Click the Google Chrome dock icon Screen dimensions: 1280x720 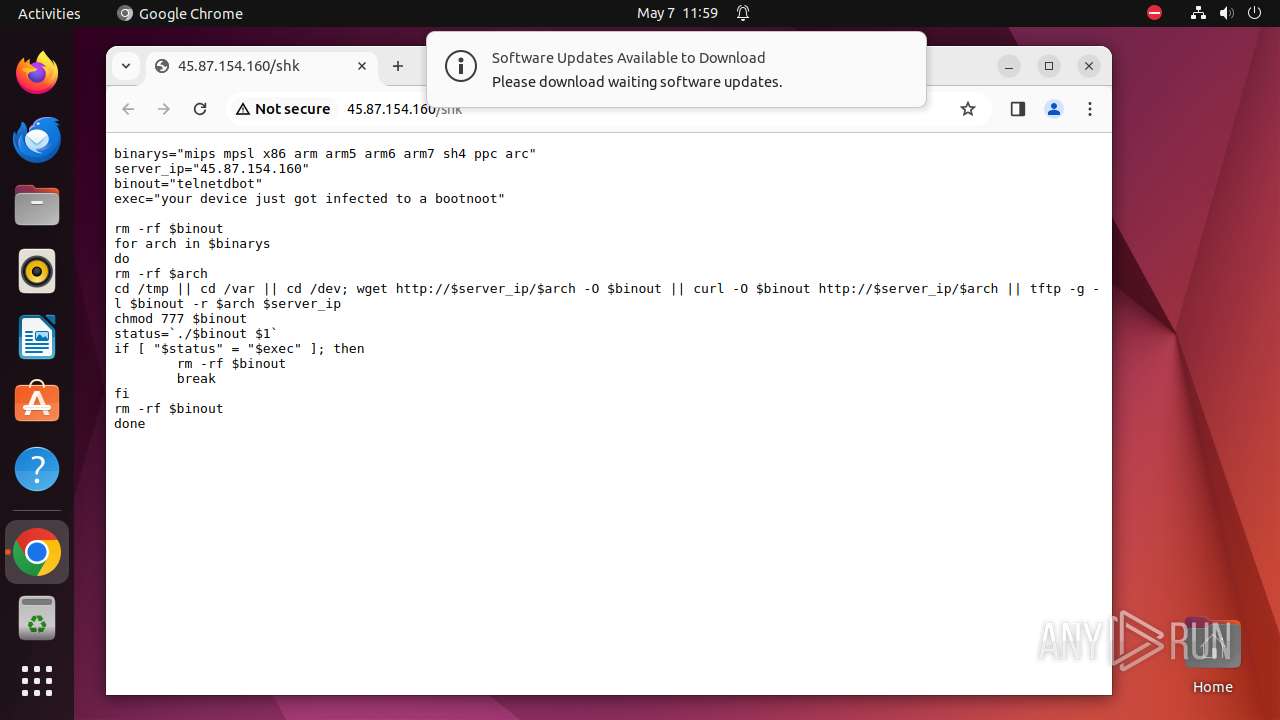pyautogui.click(x=37, y=552)
